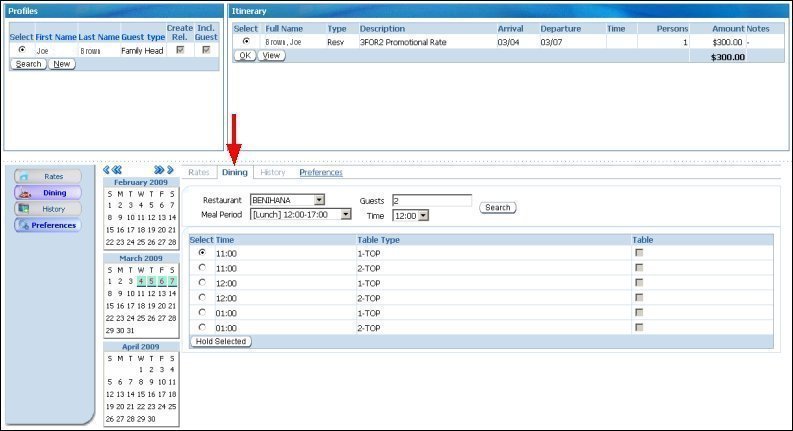This screenshot has height=431, width=793.
Task: Check Table box for 11:00 2-TOP row
Action: pyautogui.click(x=639, y=268)
